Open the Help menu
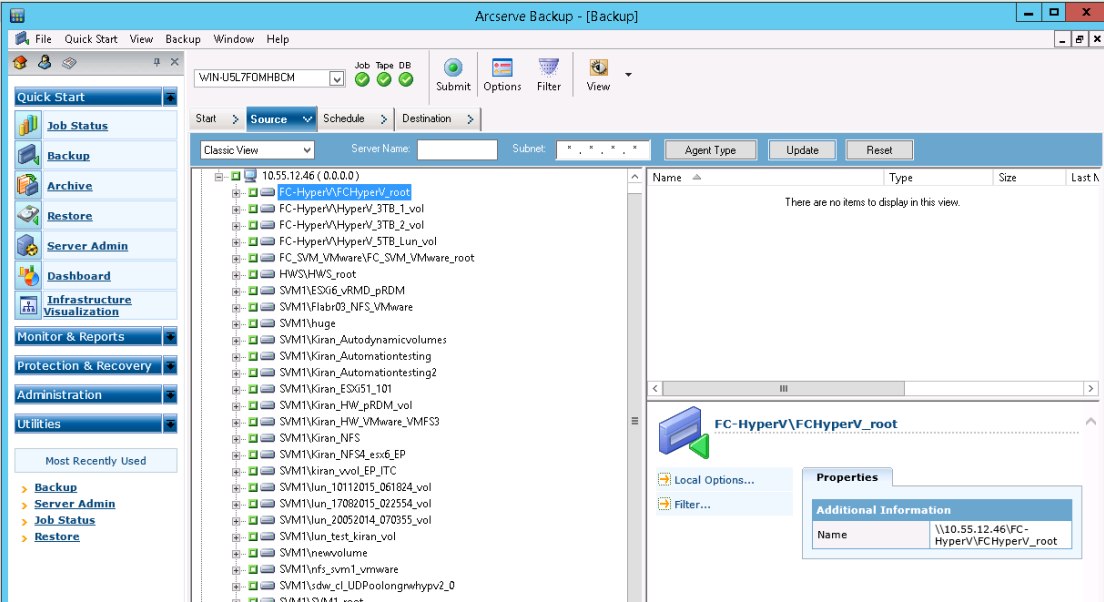Image resolution: width=1104 pixels, height=602 pixels. pyautogui.click(x=277, y=39)
